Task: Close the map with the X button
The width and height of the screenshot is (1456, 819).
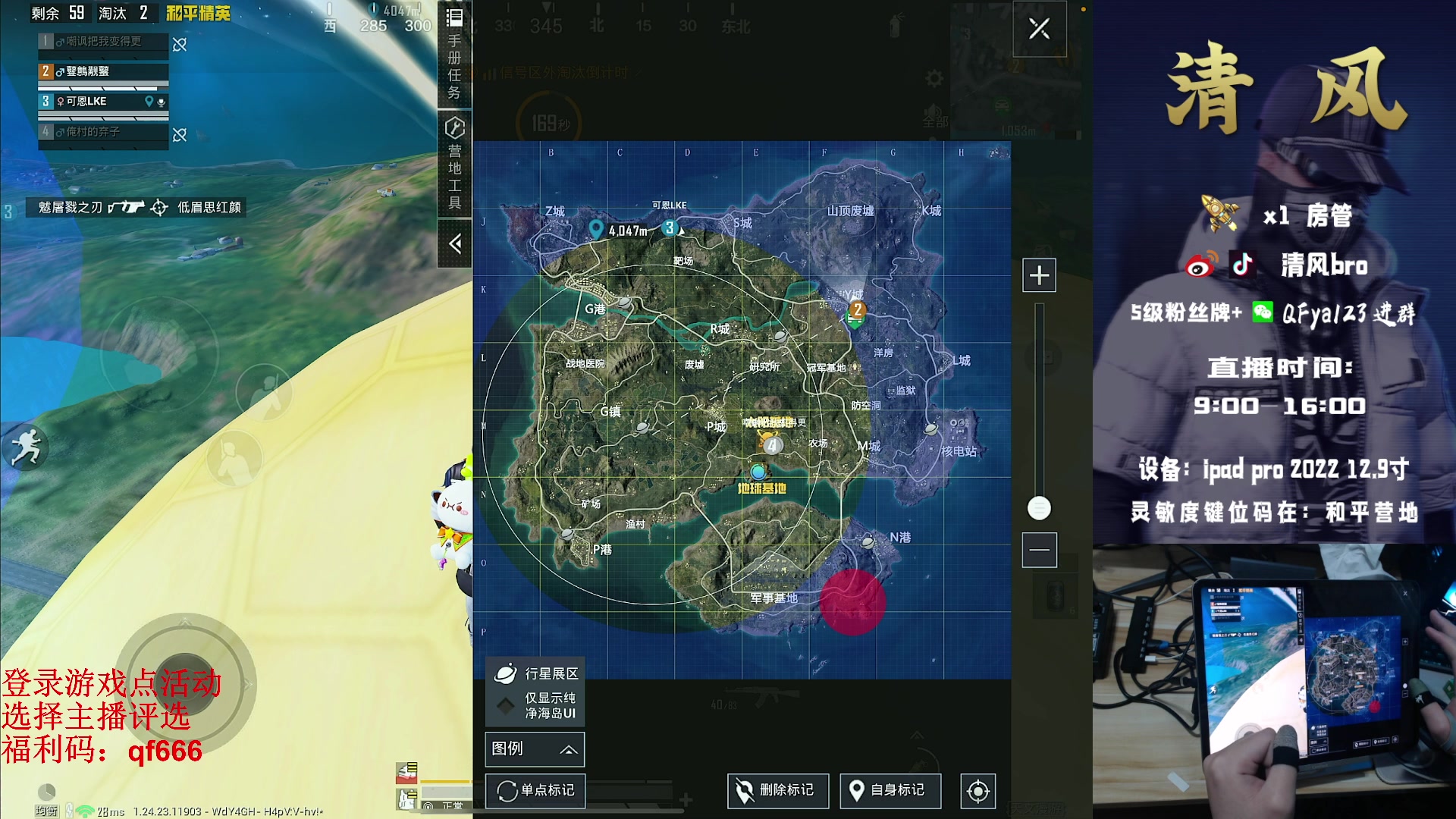Action: (x=1039, y=29)
